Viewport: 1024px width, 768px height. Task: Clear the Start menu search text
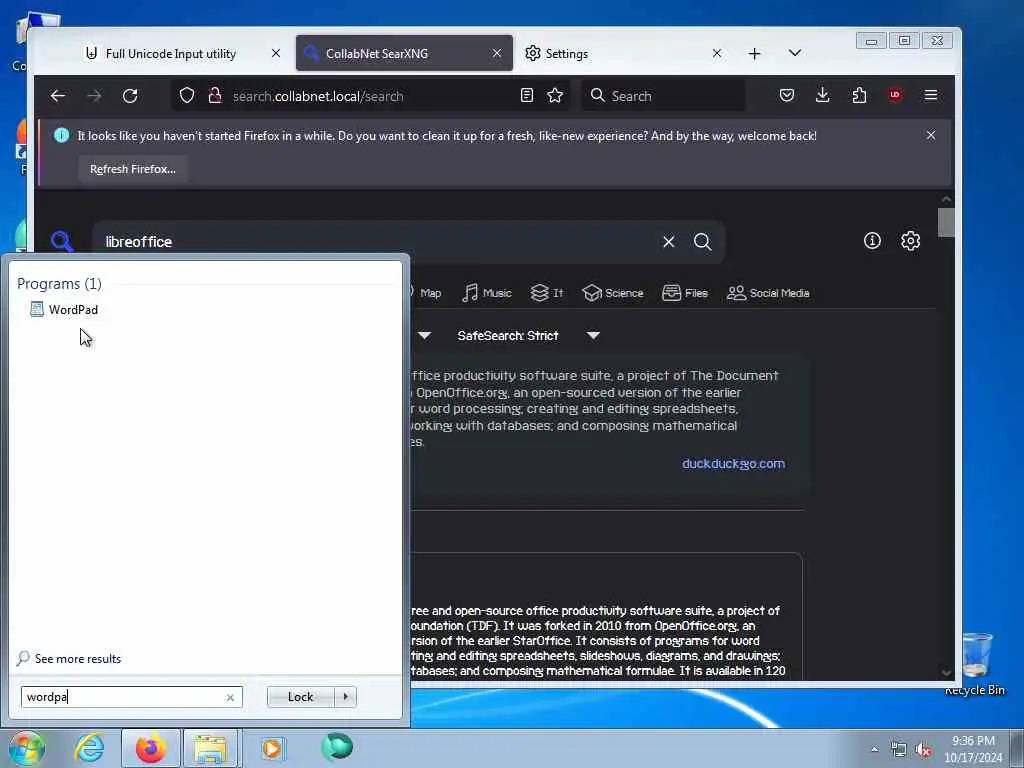click(230, 697)
